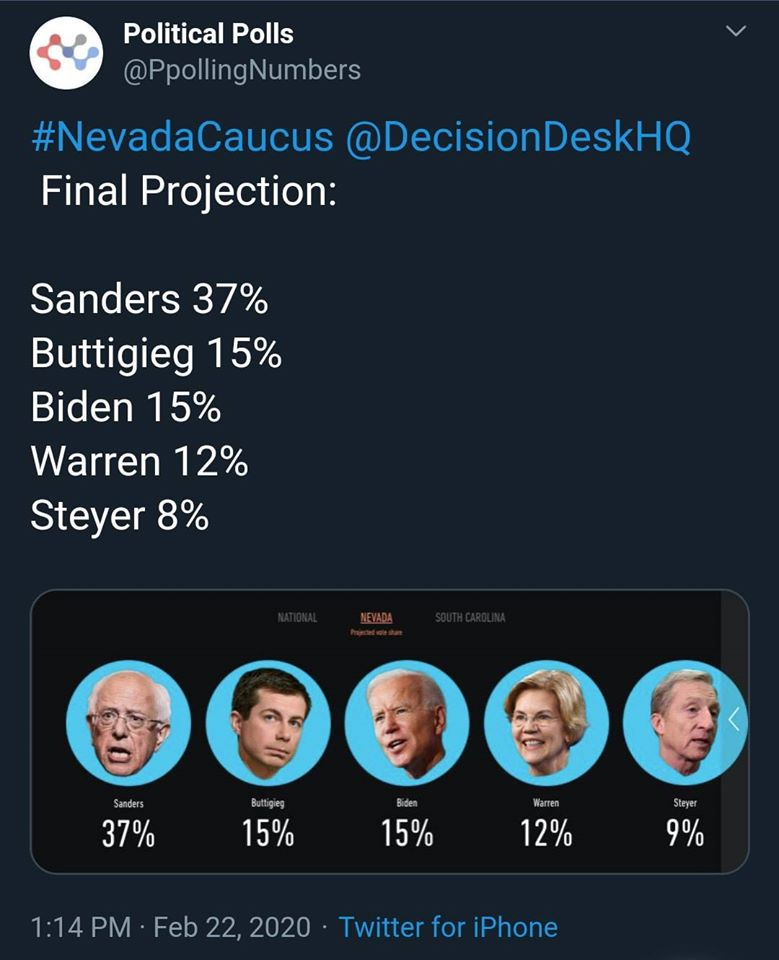779x960 pixels.
Task: Click the Political Polls display name
Action: coord(208,34)
